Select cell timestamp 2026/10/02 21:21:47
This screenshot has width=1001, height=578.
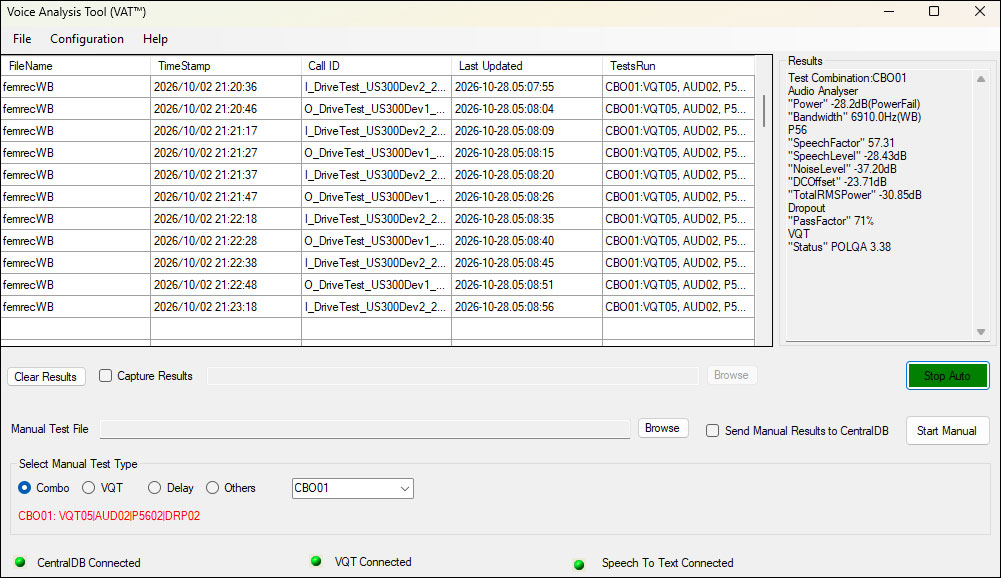point(225,197)
